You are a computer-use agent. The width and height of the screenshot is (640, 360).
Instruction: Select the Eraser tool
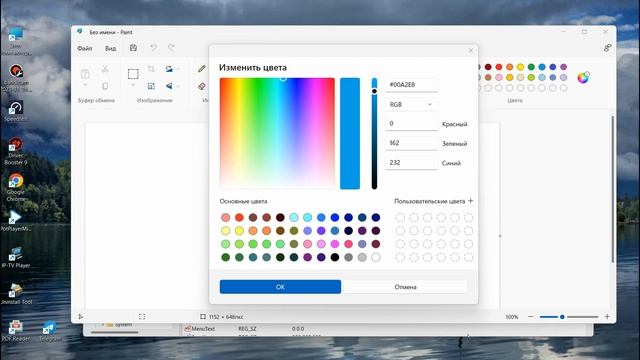coord(202,86)
